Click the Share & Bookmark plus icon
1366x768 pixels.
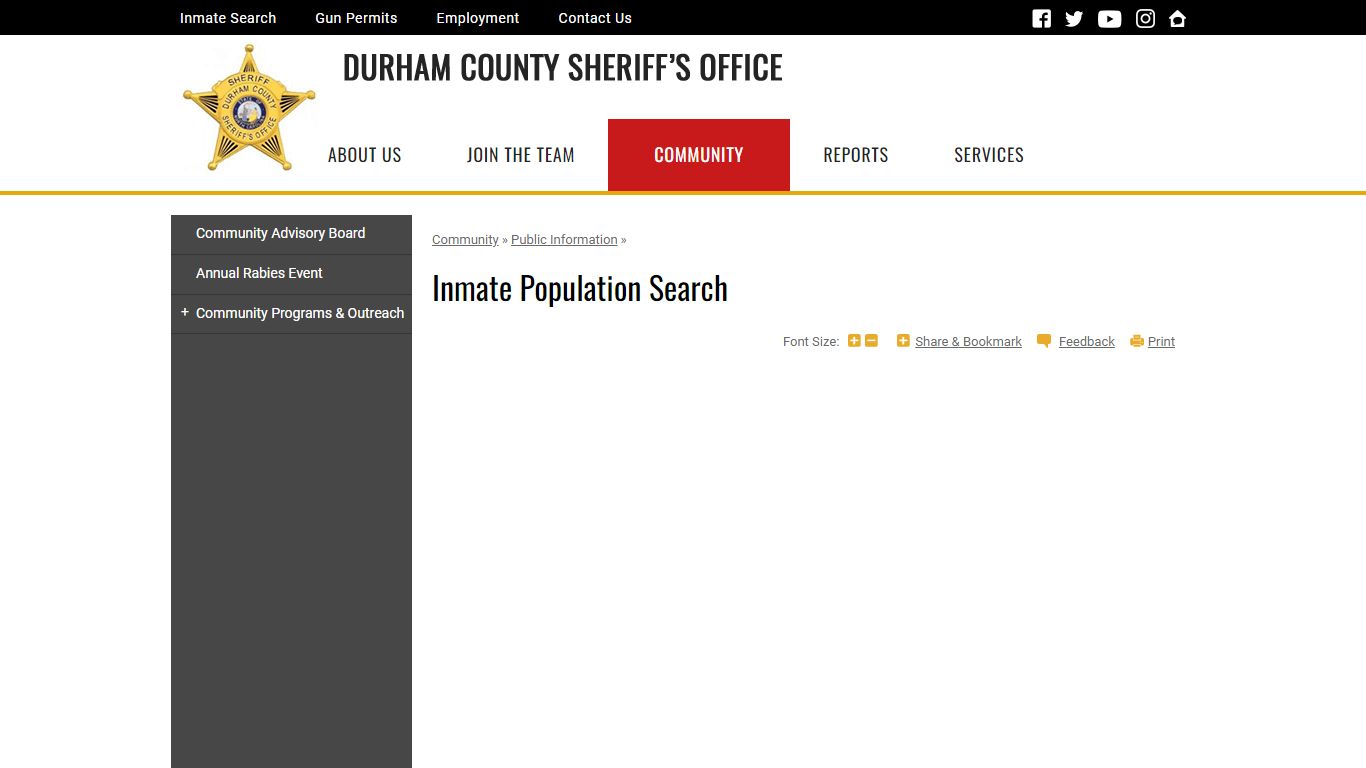903,341
